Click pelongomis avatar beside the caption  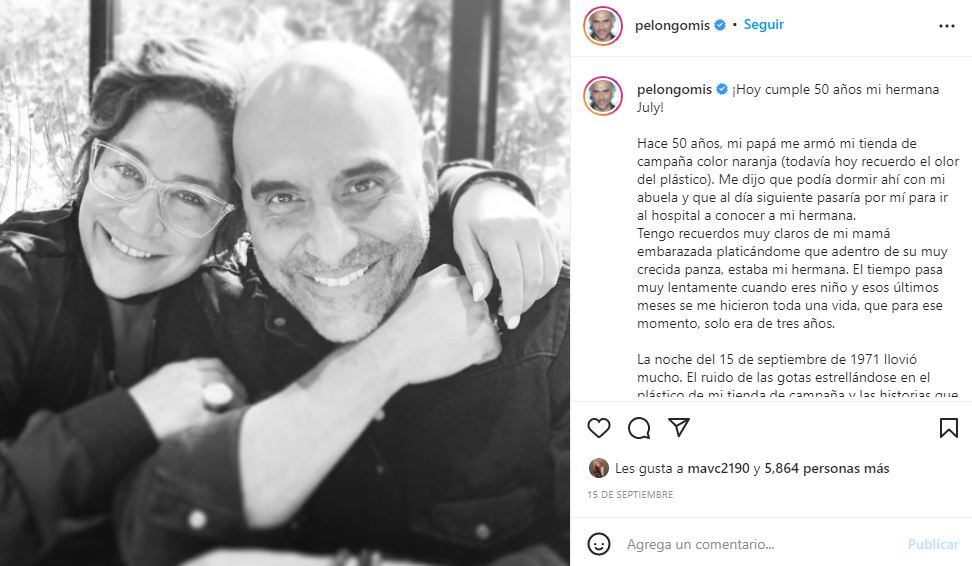[x=603, y=96]
